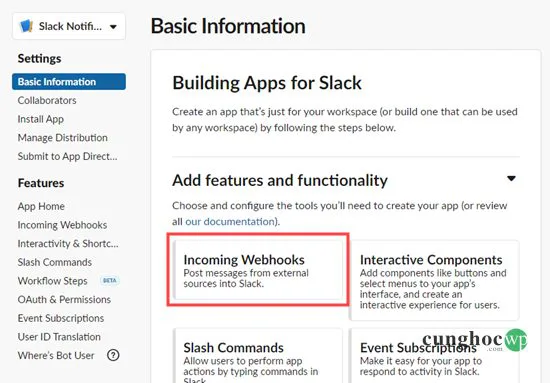
Task: Open User ID Translation page
Action: tap(59, 337)
